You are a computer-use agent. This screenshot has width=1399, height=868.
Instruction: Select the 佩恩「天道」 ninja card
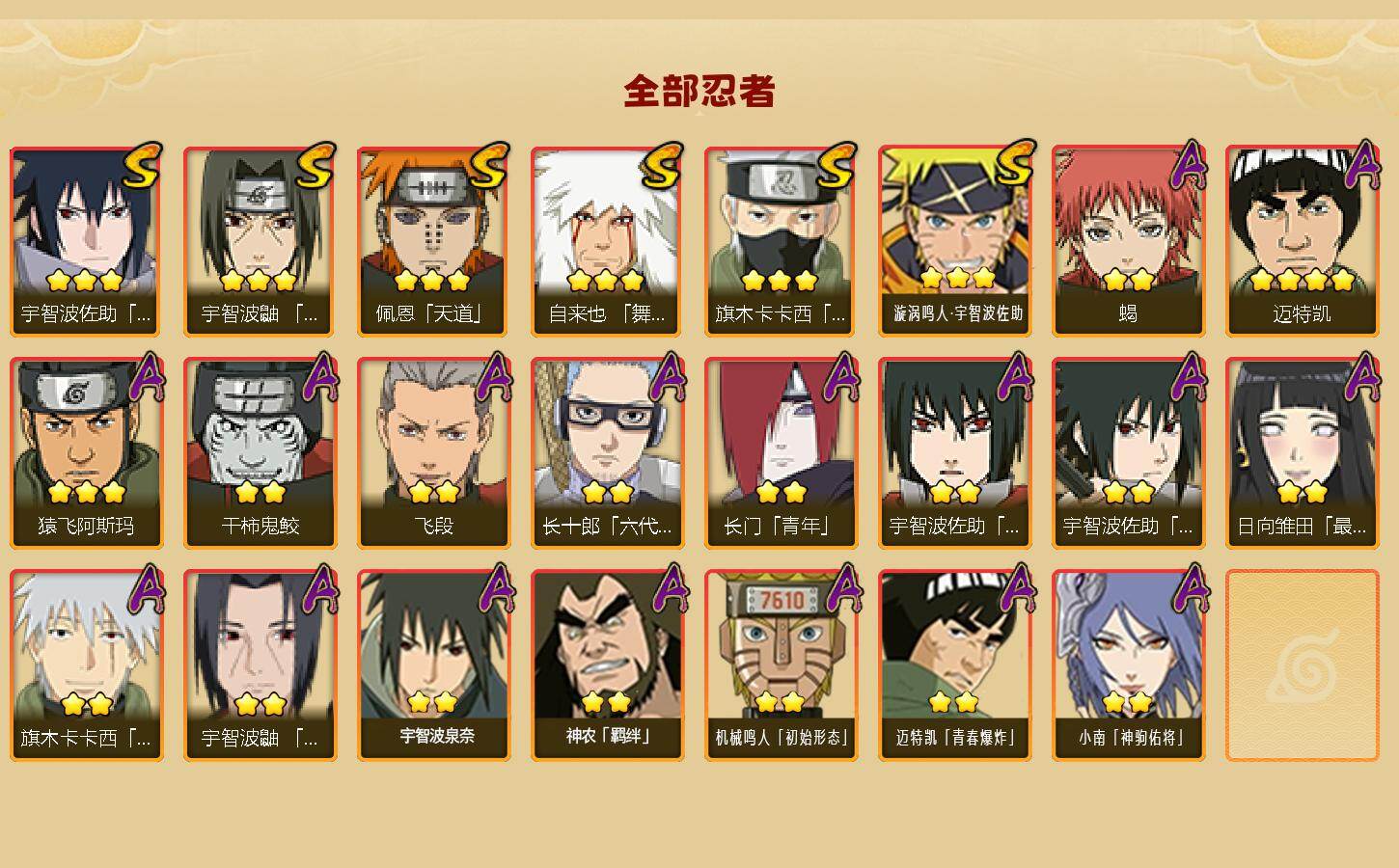[433, 241]
